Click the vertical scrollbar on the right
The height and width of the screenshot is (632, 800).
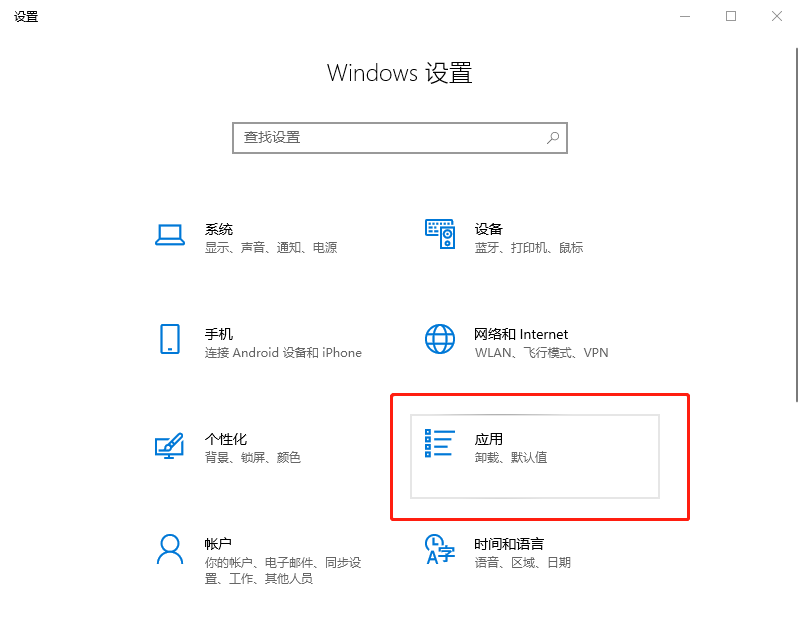pos(797,224)
